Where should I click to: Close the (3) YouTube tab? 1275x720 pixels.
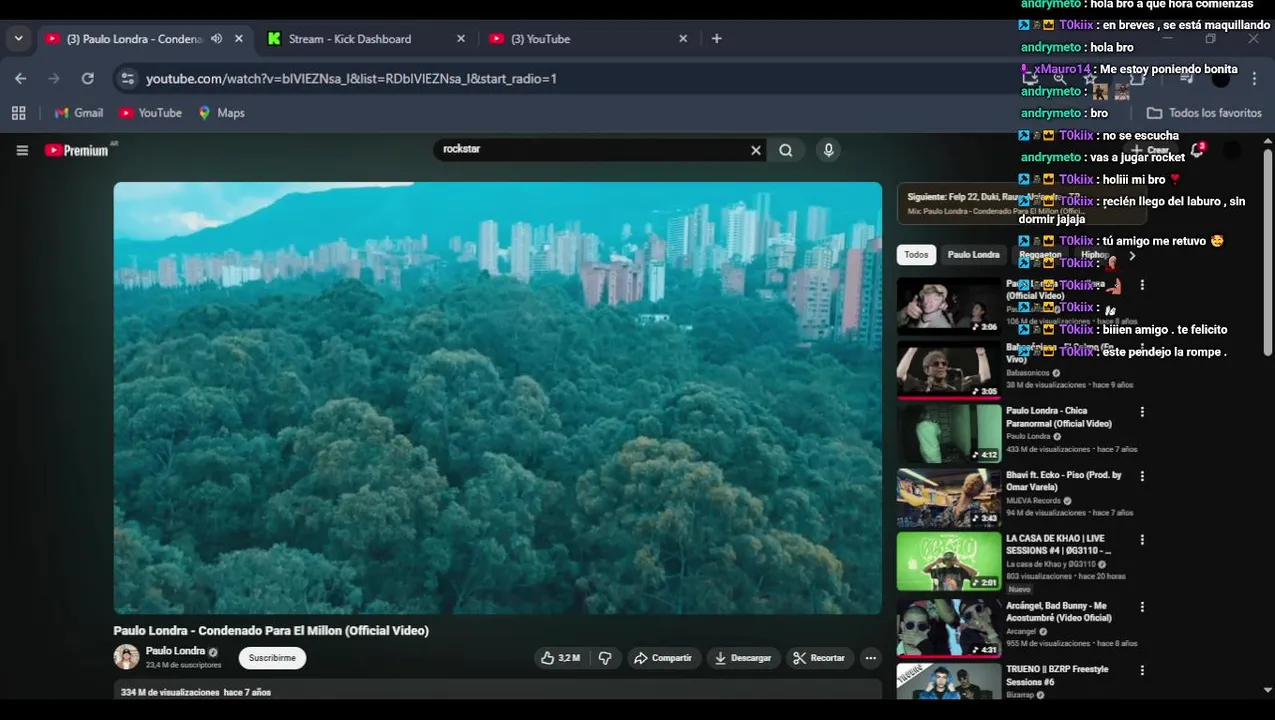tap(683, 39)
